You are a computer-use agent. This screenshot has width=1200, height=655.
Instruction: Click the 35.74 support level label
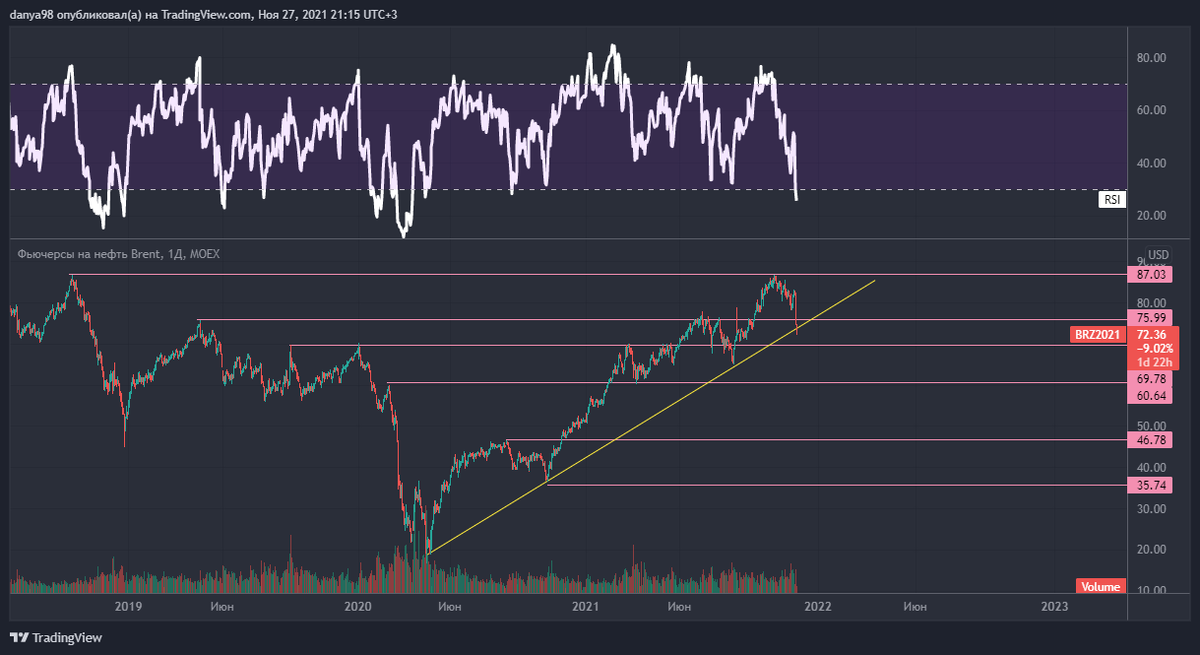(1148, 485)
